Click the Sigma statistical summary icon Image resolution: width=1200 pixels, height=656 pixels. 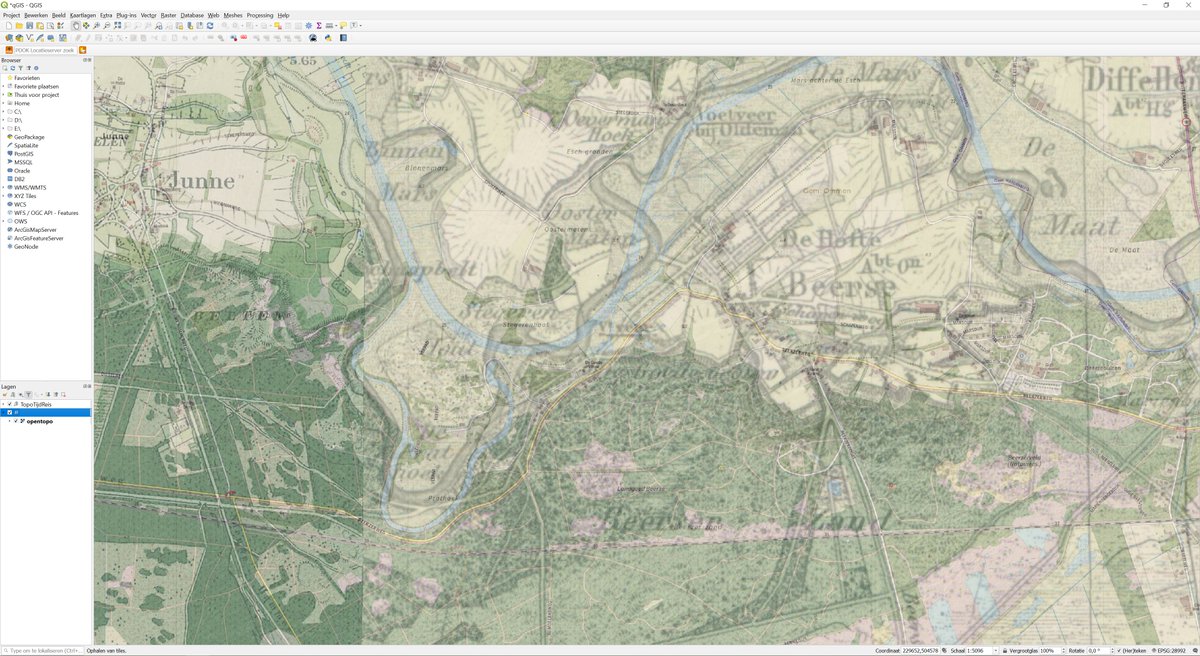click(318, 26)
